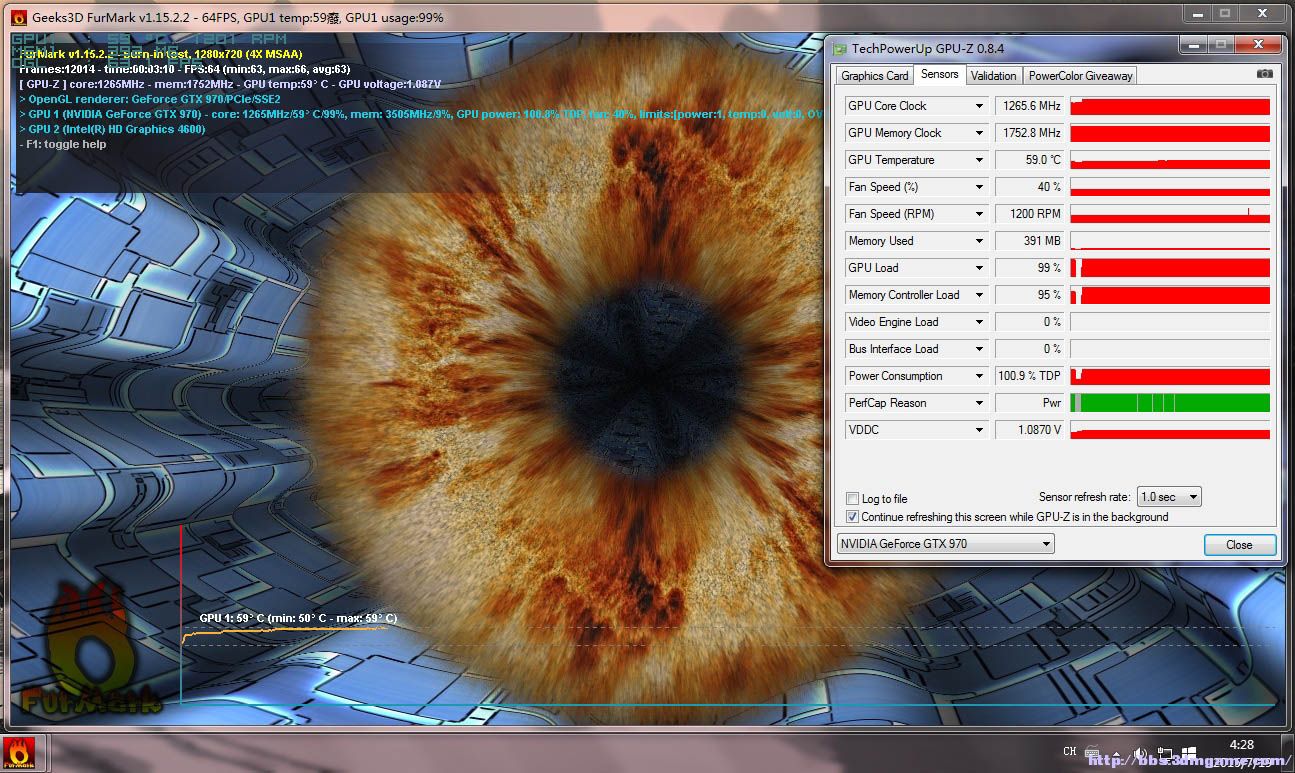This screenshot has width=1295, height=773.
Task: Click the CH language indicator
Action: click(x=1070, y=752)
